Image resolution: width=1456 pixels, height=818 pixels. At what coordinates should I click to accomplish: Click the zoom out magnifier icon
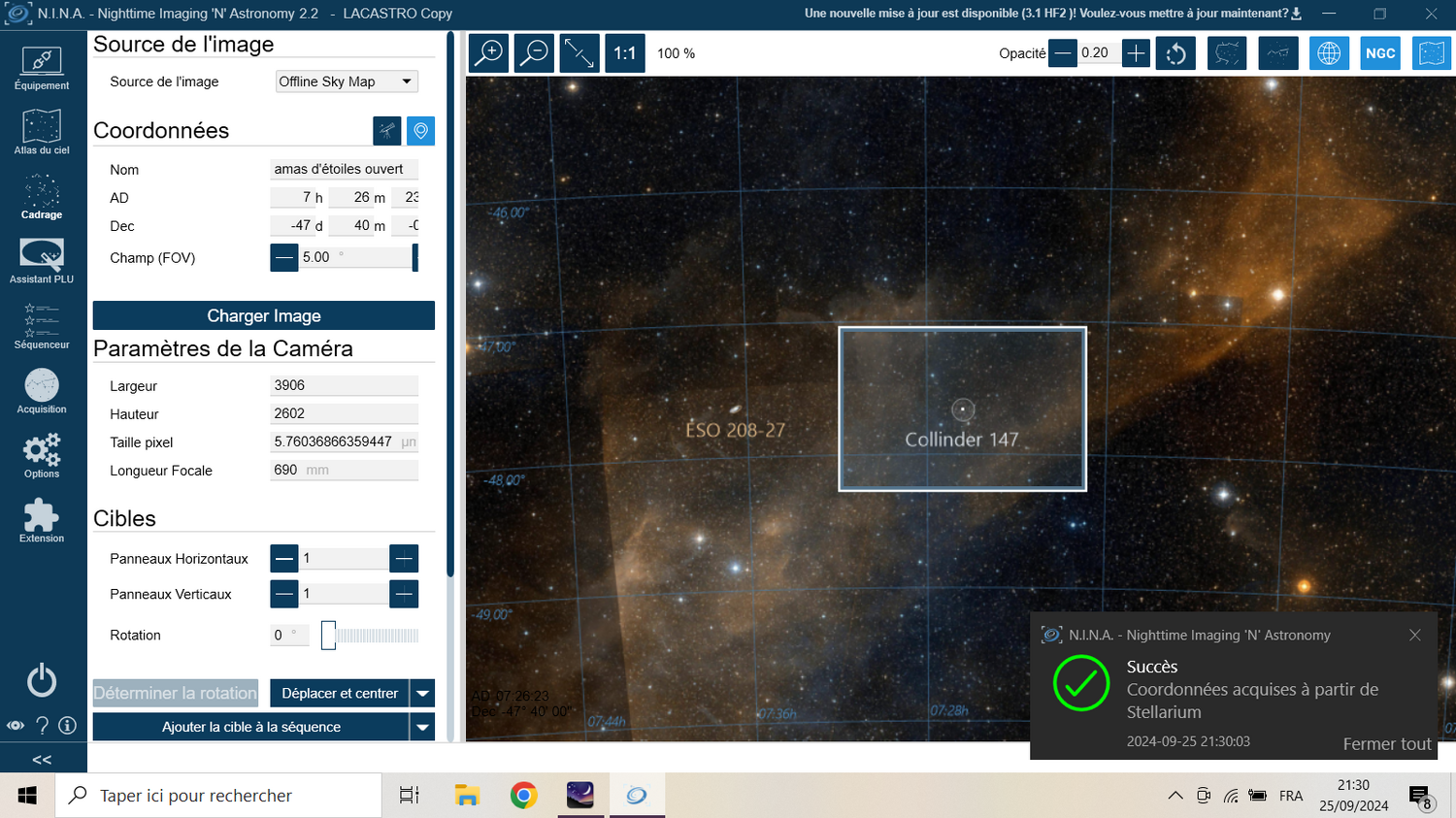point(534,53)
